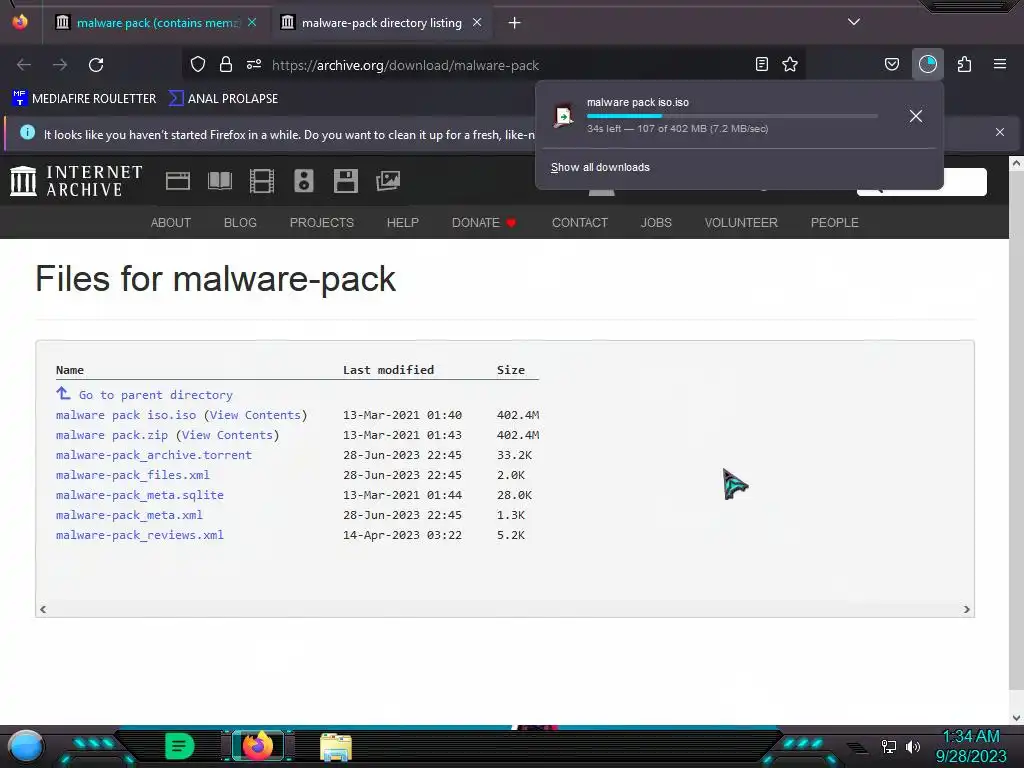1024x768 pixels.
Task: Open the PROJECTS menu item
Action: 321,223
